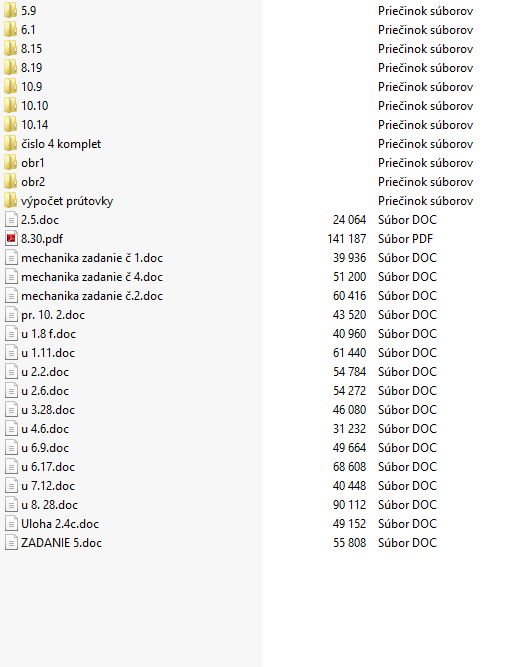514x667 pixels.
Task: Click the document icon for u 6.17.doc
Action: 11,467
